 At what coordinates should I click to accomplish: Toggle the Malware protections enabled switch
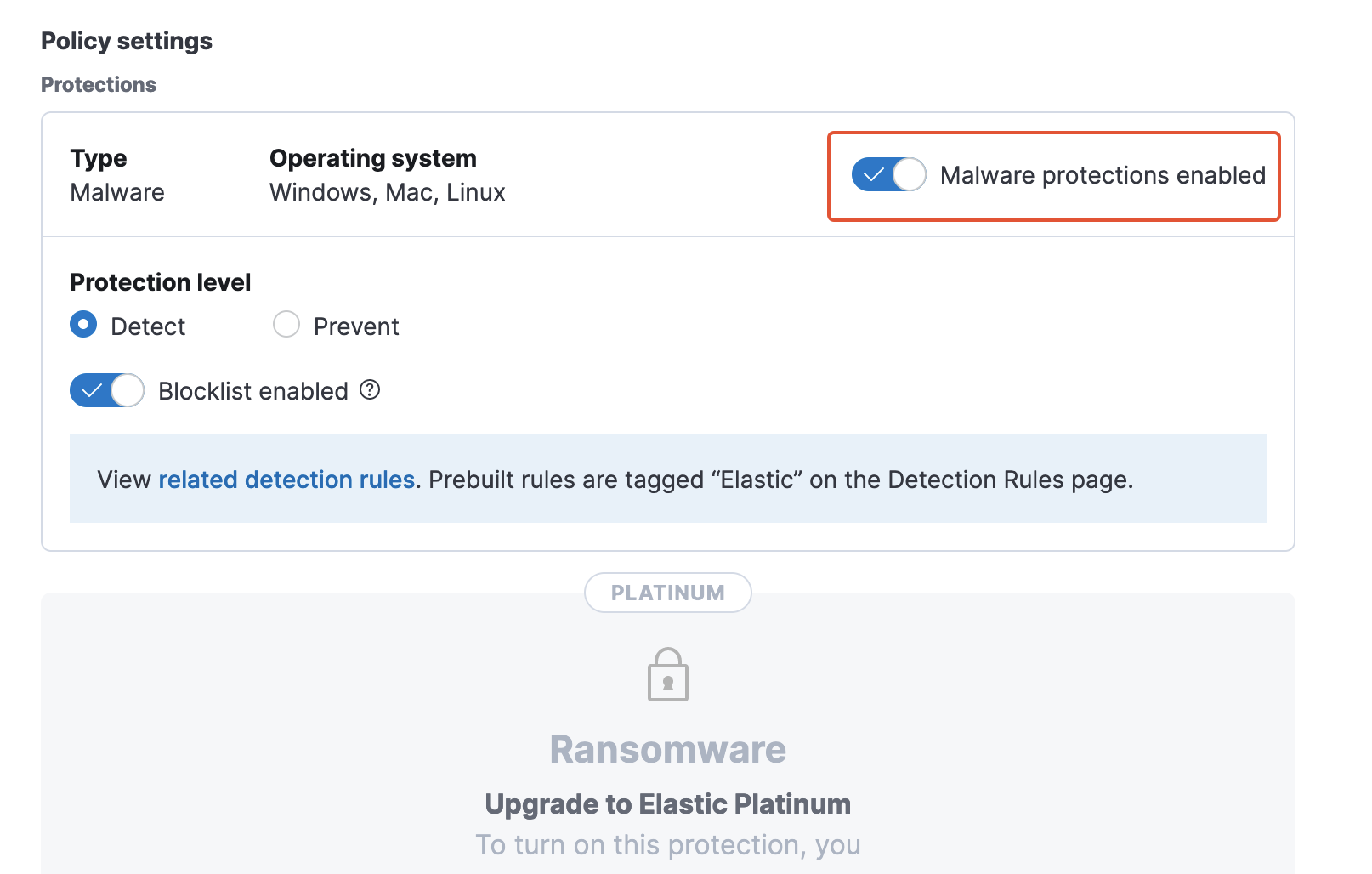888,175
